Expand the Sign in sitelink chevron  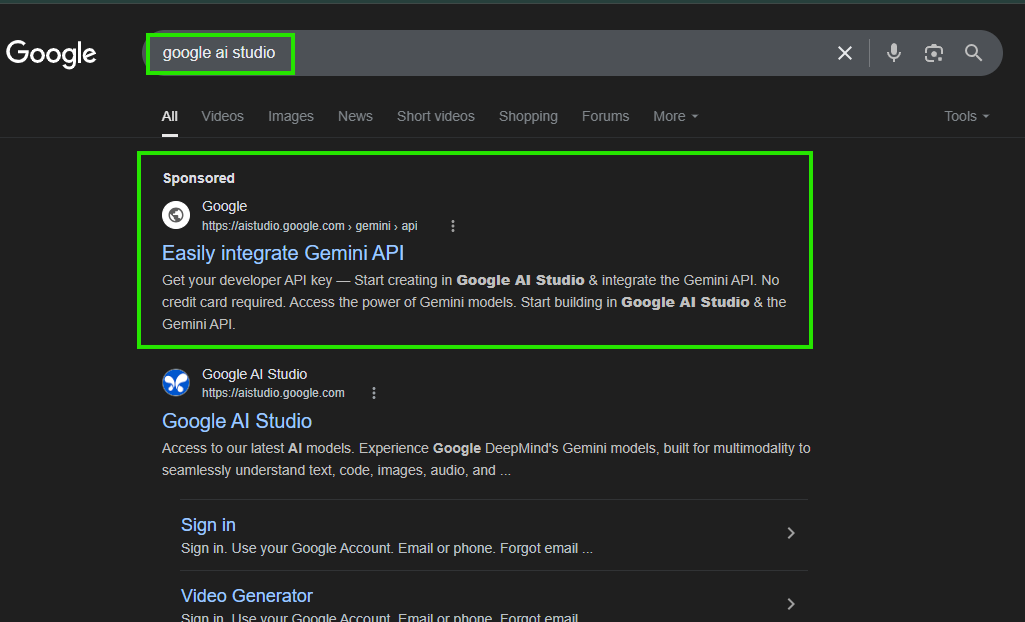(791, 533)
